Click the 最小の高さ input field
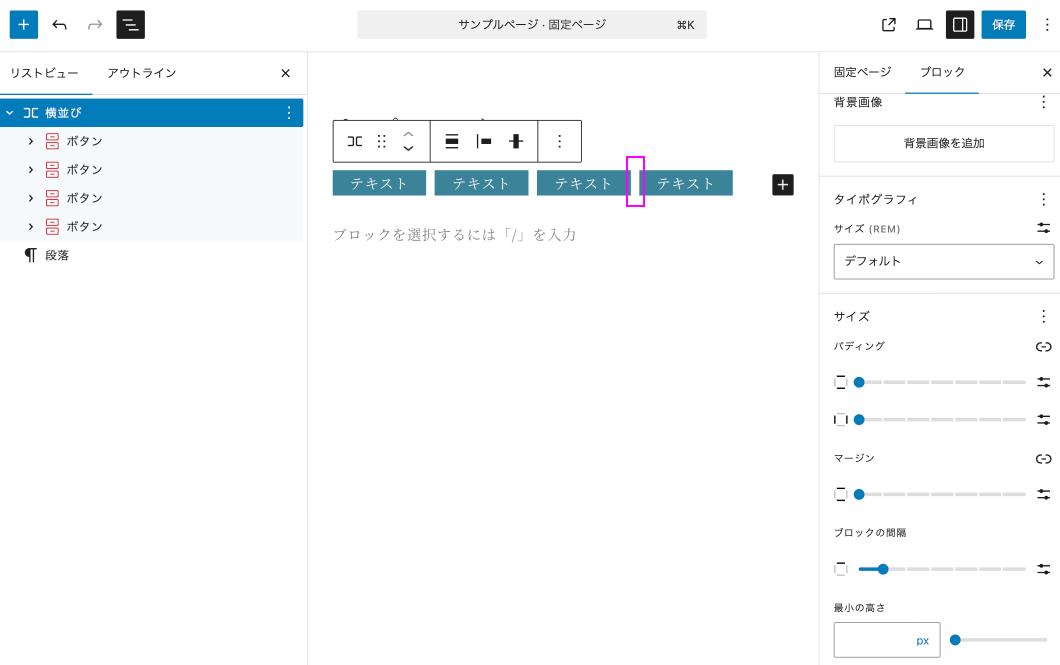Screen dimensions: 1060x665 pos(873,640)
